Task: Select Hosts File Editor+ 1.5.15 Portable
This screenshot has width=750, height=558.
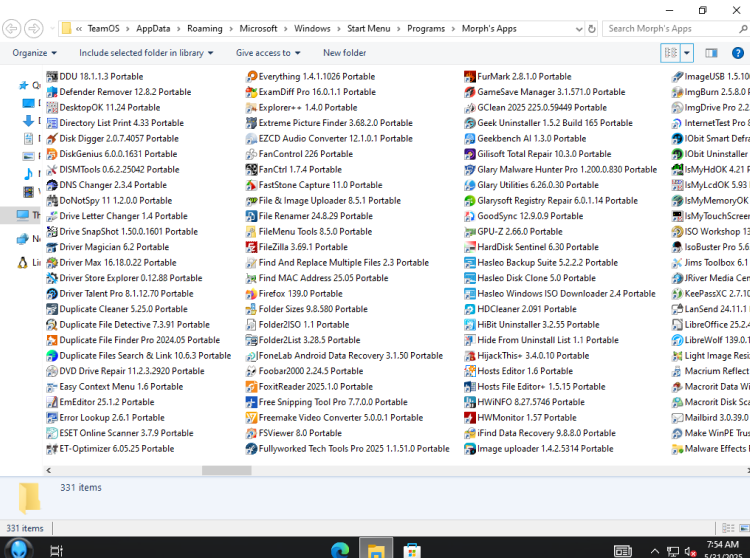Action: tap(534, 386)
